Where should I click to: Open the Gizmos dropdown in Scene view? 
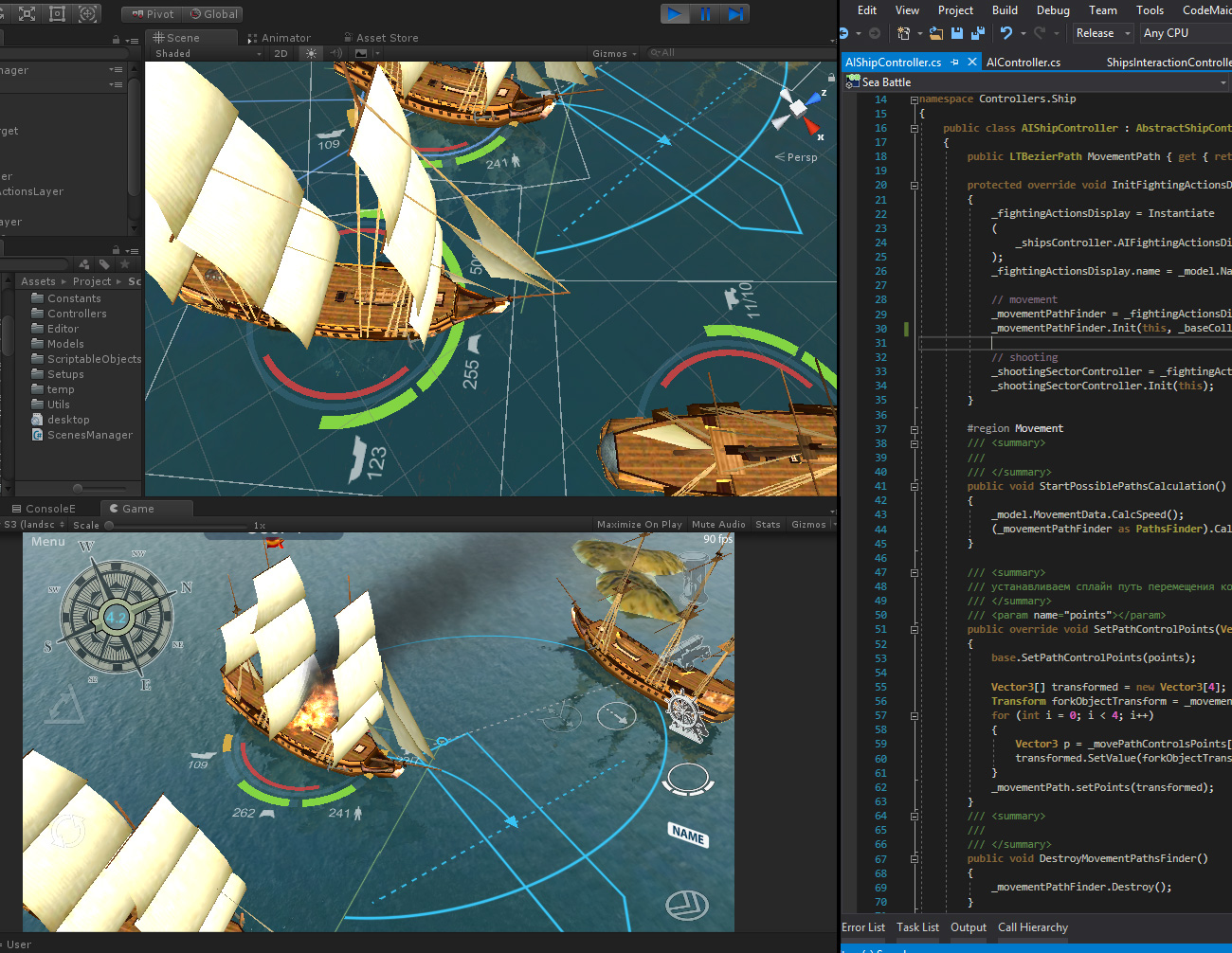coord(612,54)
